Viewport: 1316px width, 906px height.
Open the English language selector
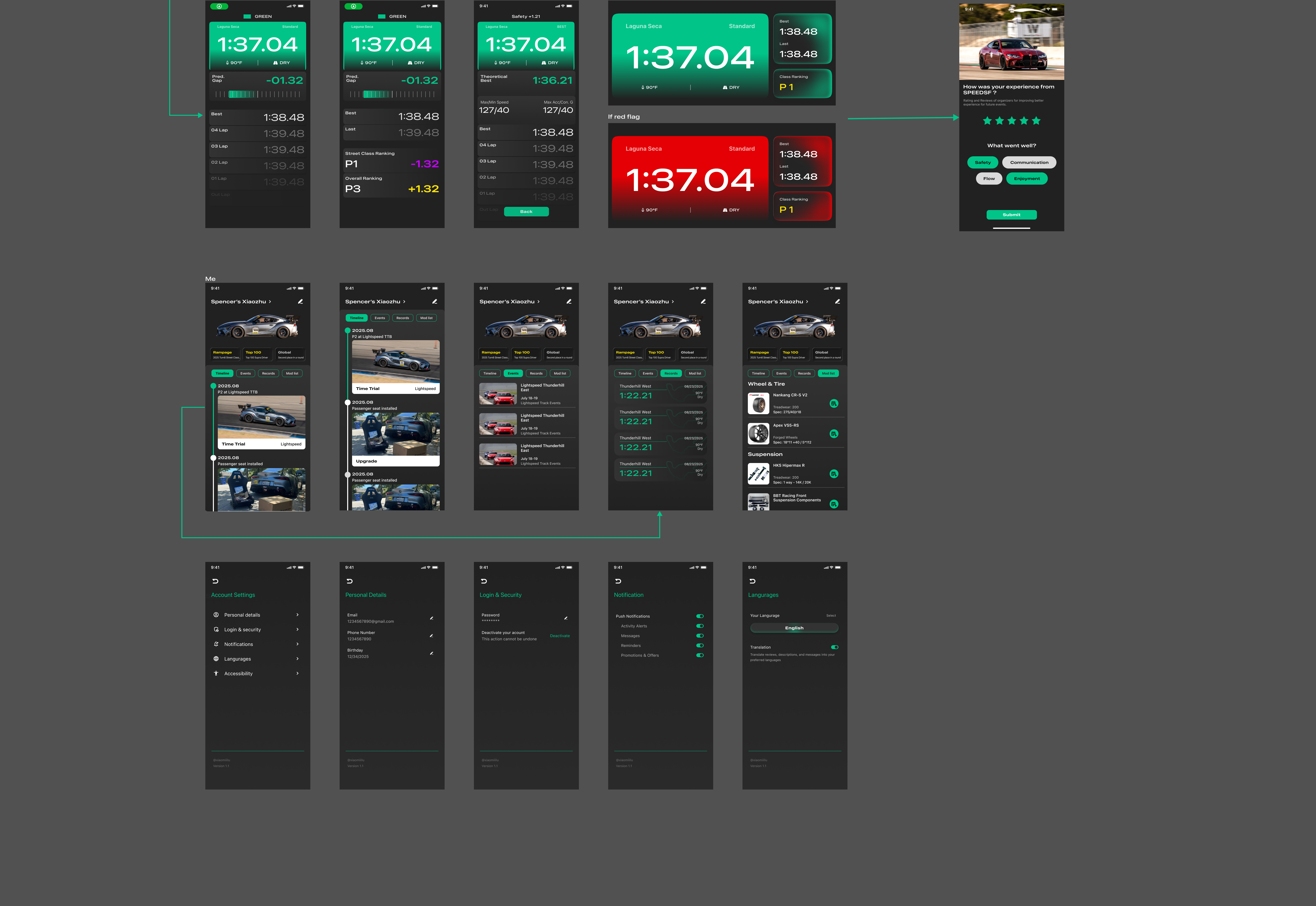pyautogui.click(x=794, y=628)
